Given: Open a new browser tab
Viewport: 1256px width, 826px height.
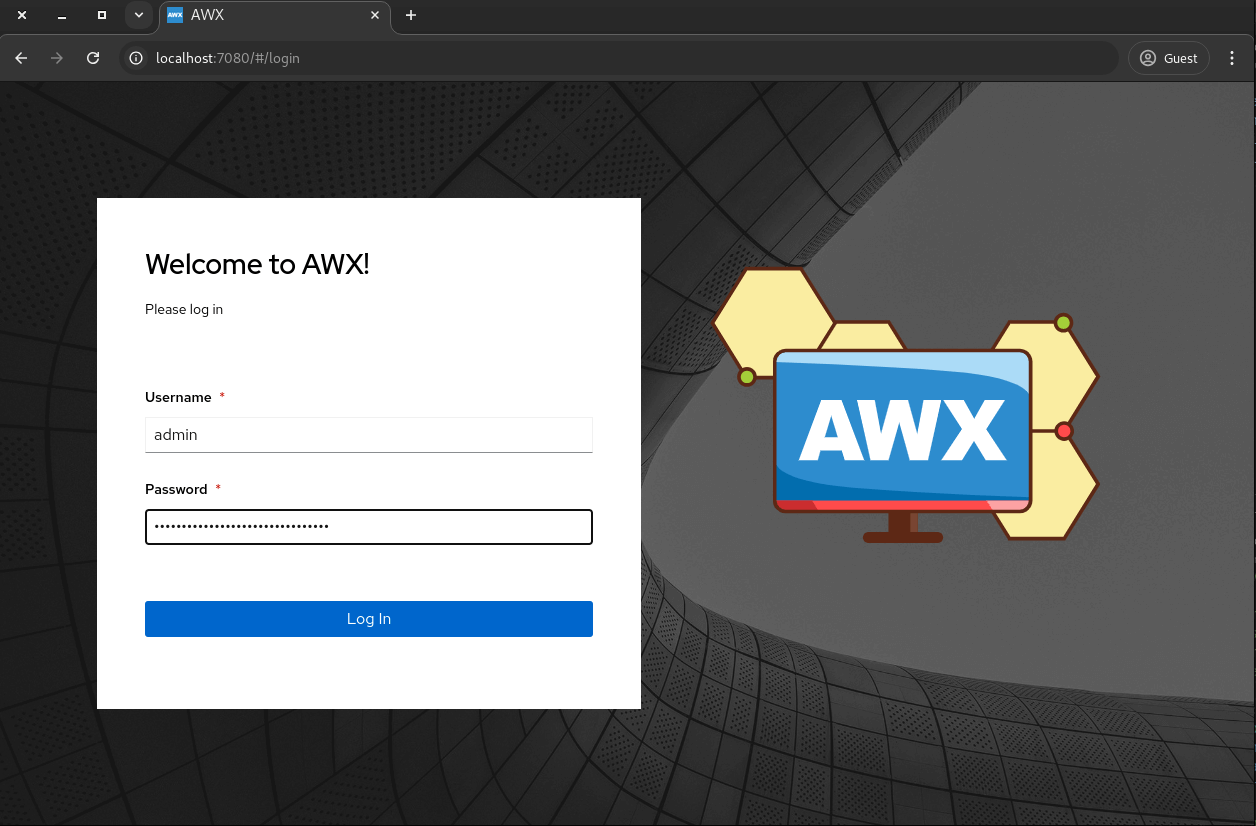Looking at the screenshot, I should [x=410, y=15].
